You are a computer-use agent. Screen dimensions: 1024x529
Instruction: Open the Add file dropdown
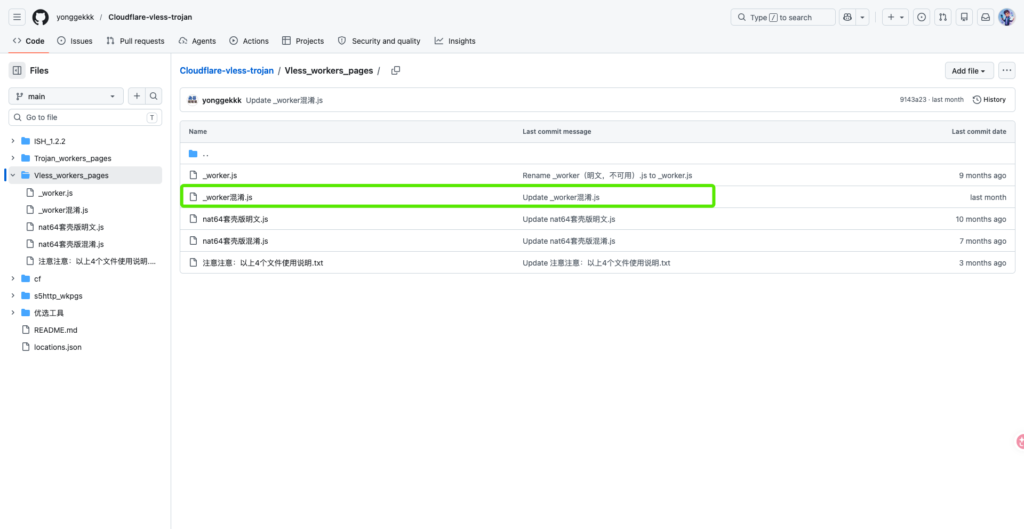point(969,71)
